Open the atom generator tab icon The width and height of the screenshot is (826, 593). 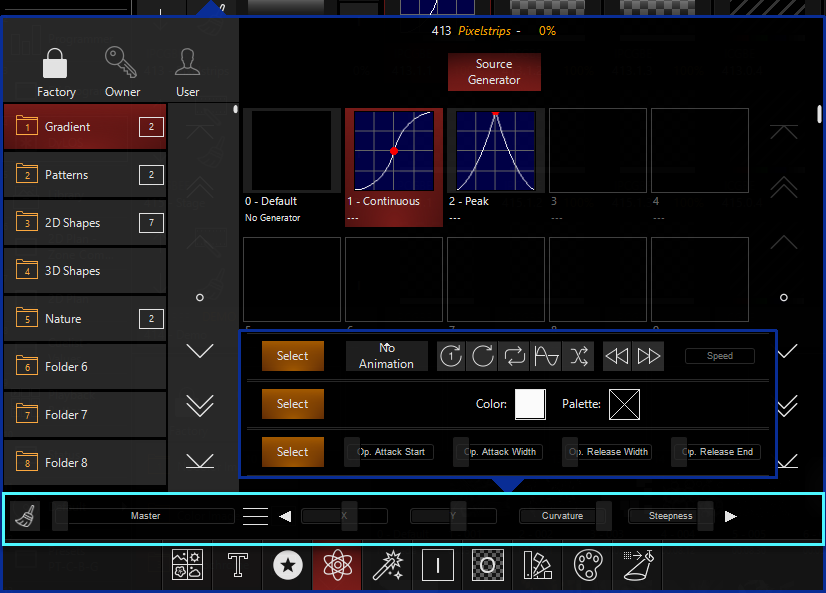(337, 565)
